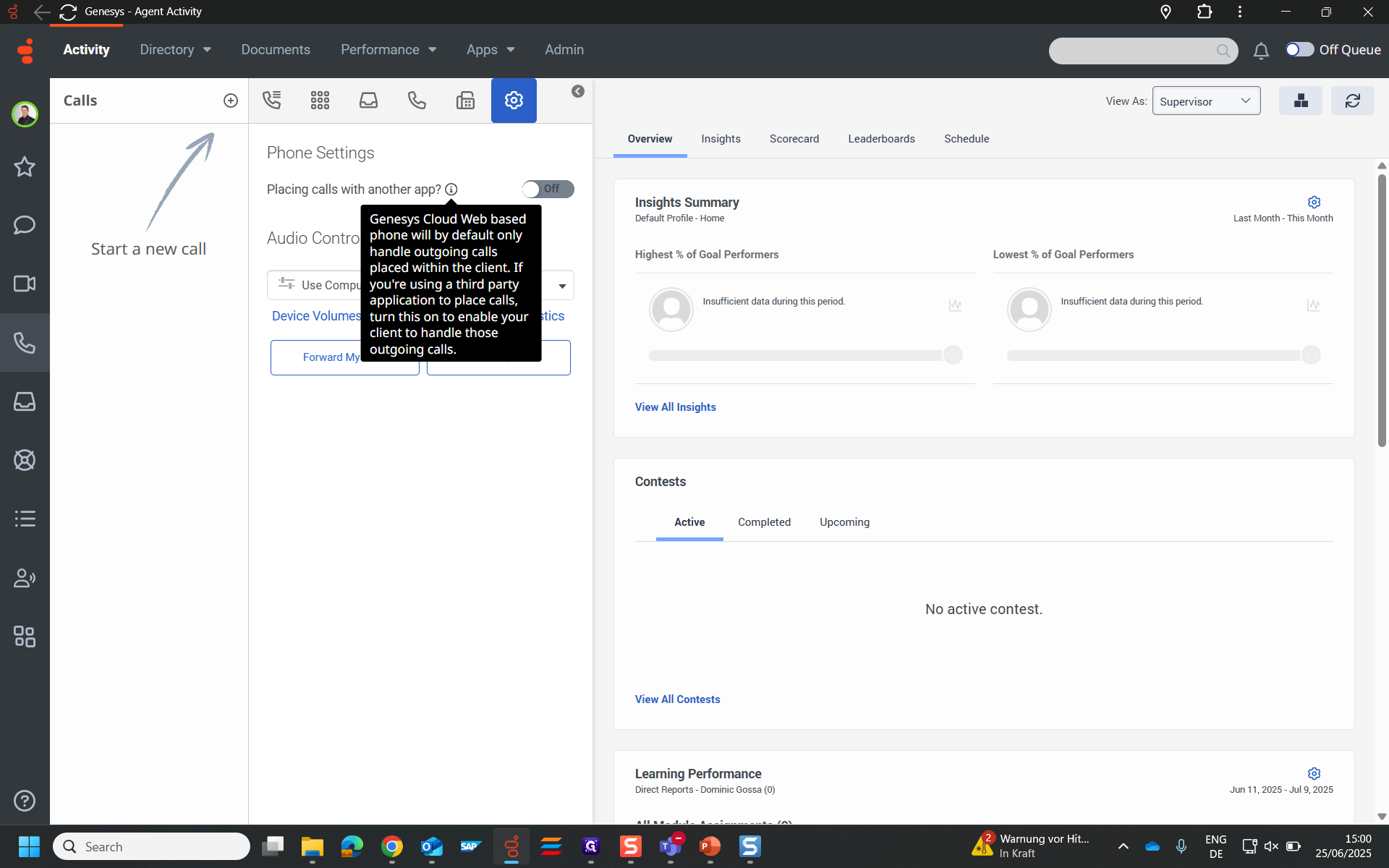Open Chrome from the taskbar
Image resolution: width=1389 pixels, height=868 pixels.
pos(392,846)
